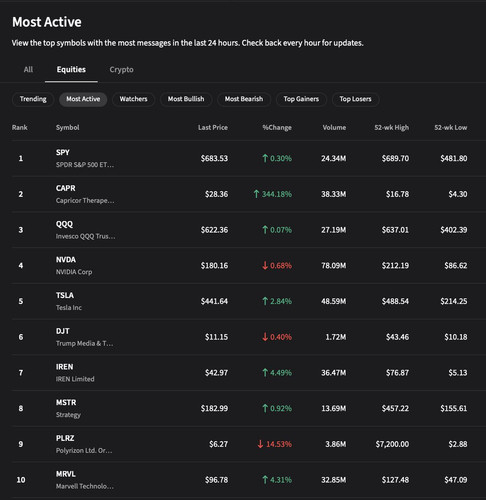This screenshot has width=486, height=500.
Task: Click SPDR S&P 500 ET… company name
Action: coord(85,165)
